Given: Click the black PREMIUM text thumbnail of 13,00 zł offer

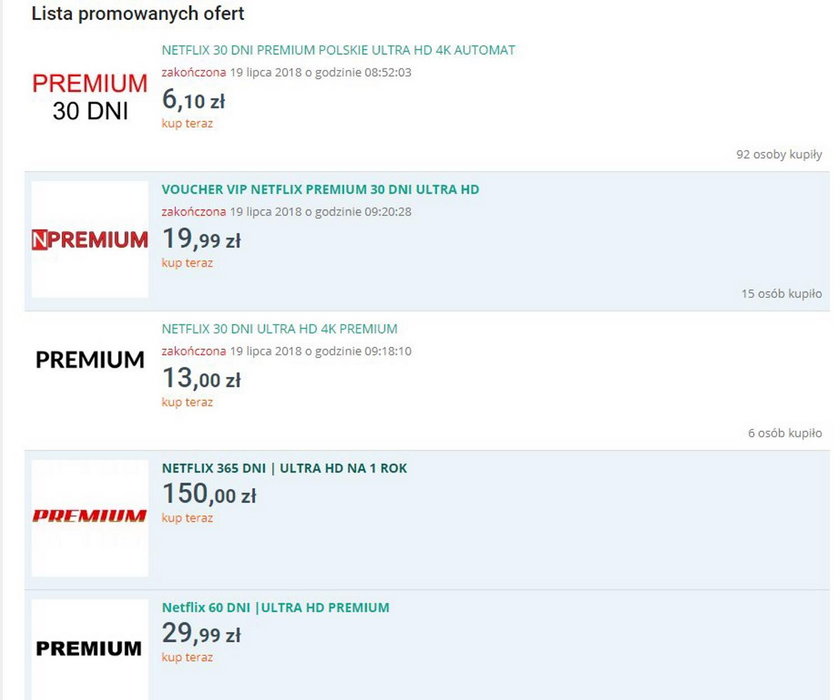Looking at the screenshot, I should click(90, 359).
